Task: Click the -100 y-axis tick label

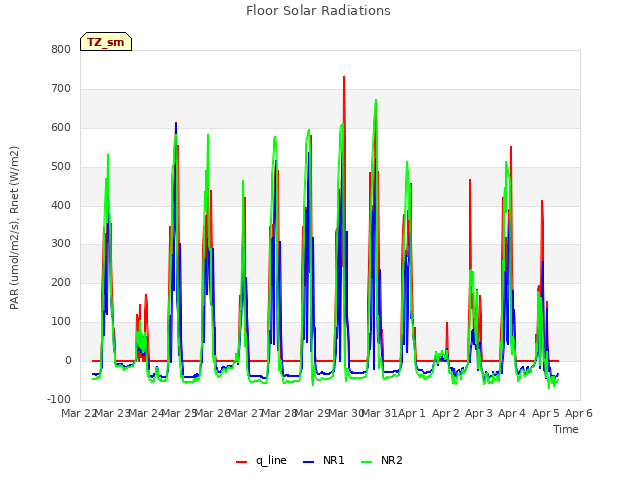Action: pyautogui.click(x=59, y=399)
